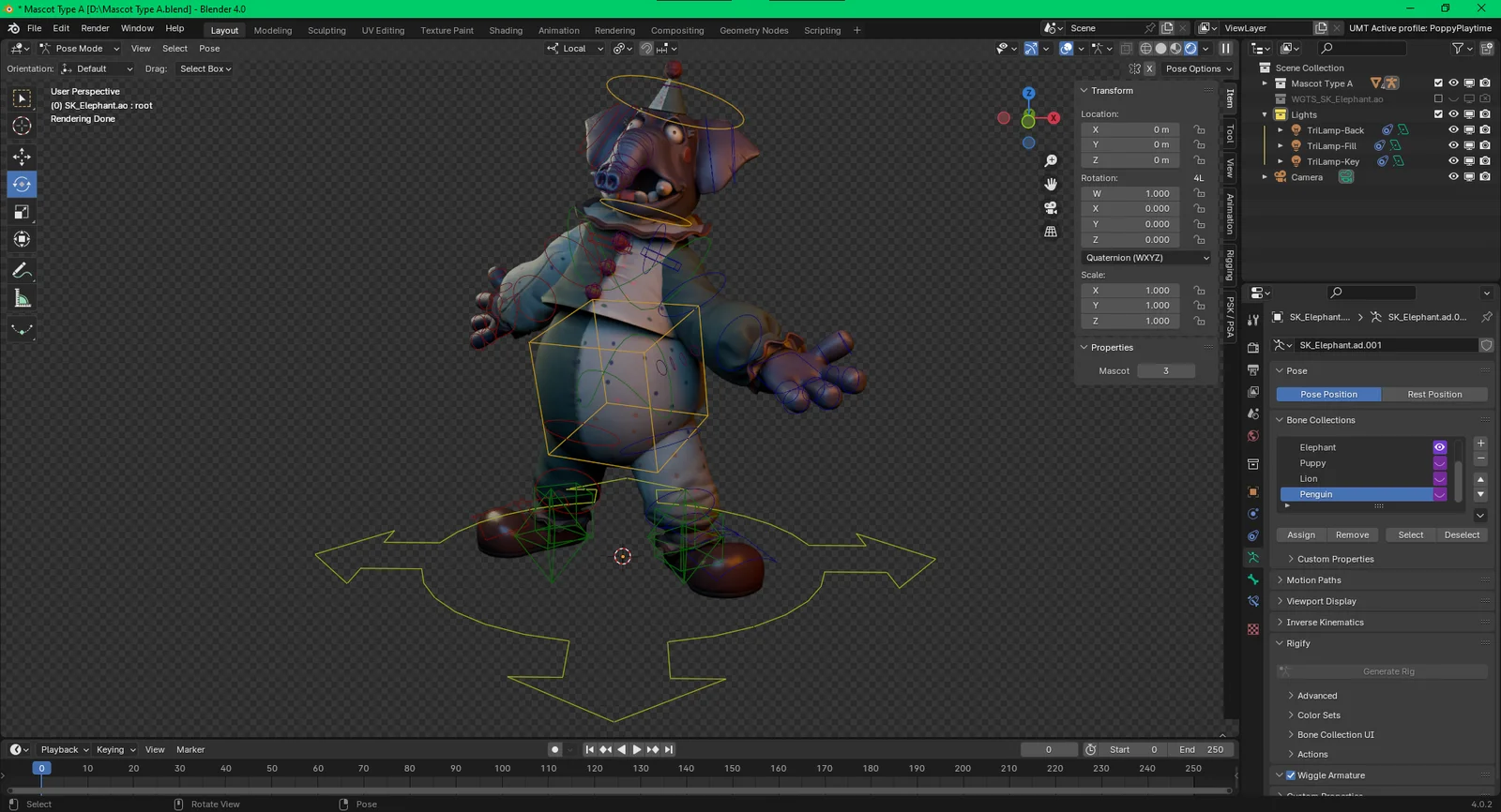The image size is (1501, 812).
Task: Click the viewport pan hand icon
Action: point(1051,184)
